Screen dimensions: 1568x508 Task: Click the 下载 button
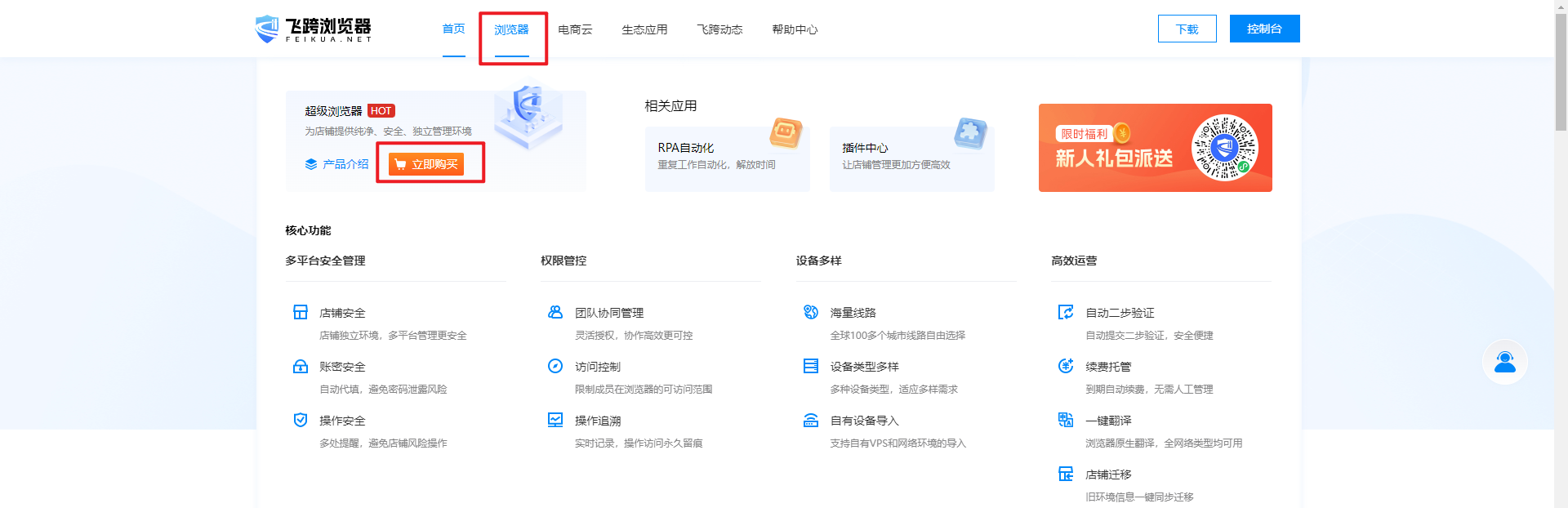point(1187,29)
